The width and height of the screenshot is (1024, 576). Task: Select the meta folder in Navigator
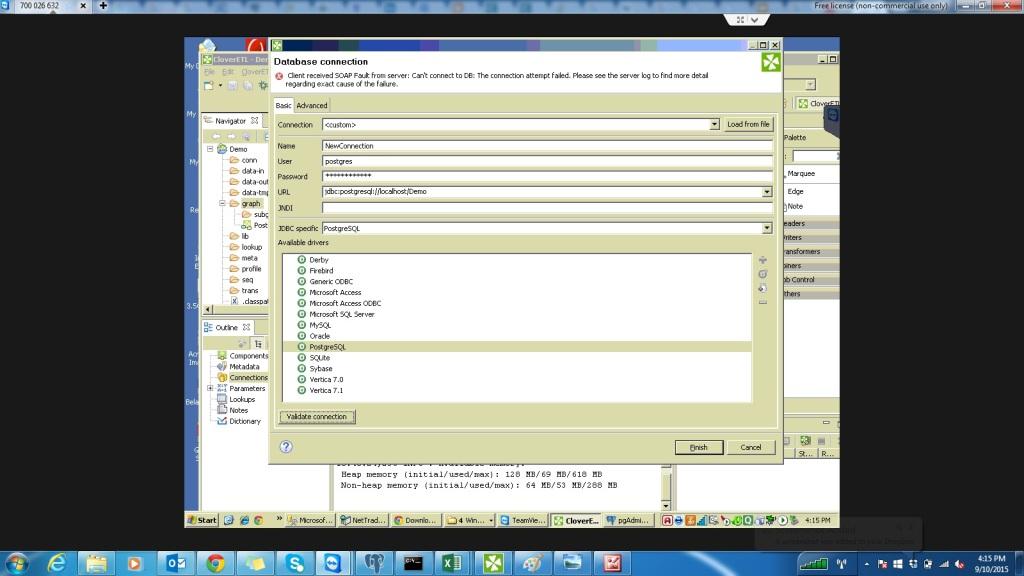click(249, 258)
